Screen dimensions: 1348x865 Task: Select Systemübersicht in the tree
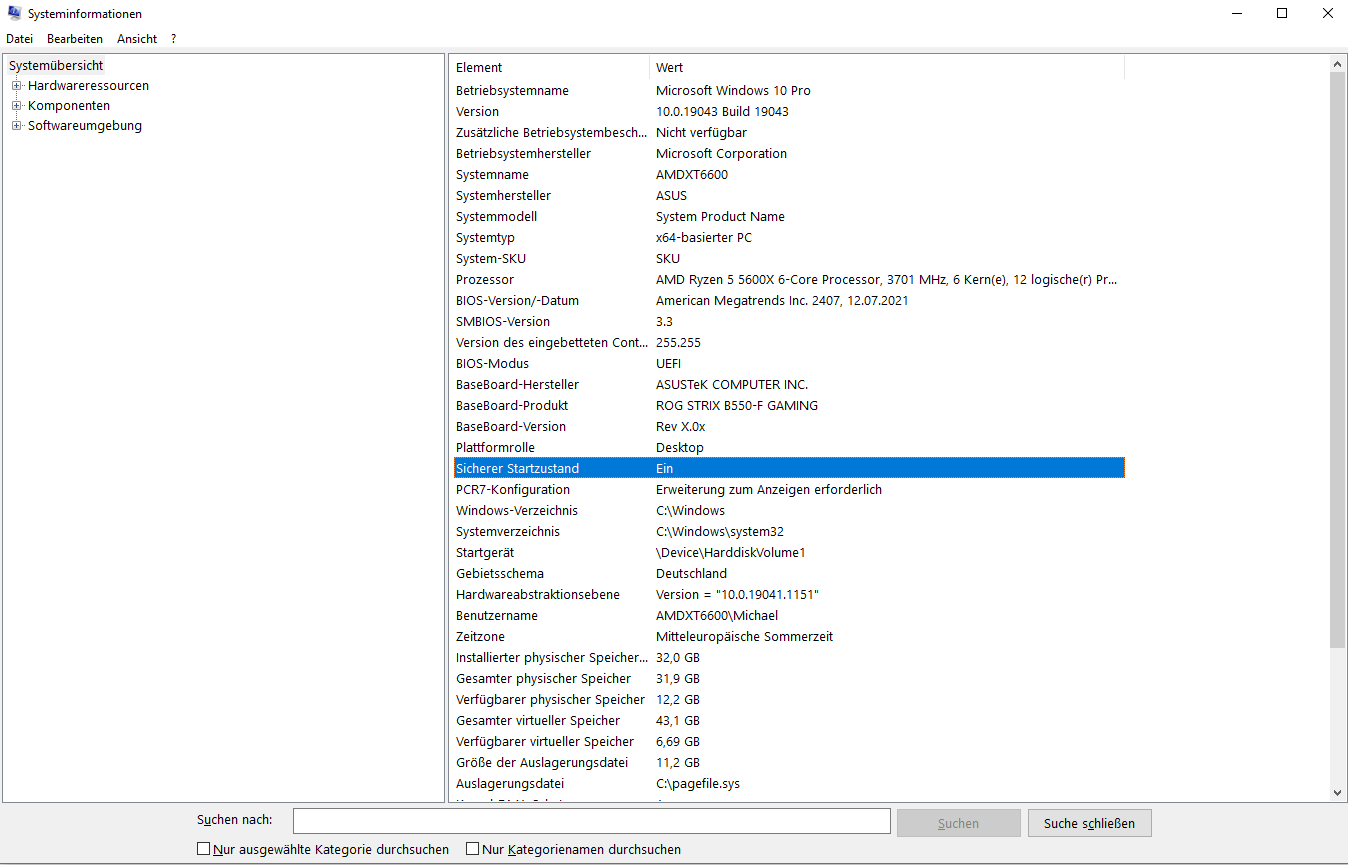(56, 65)
